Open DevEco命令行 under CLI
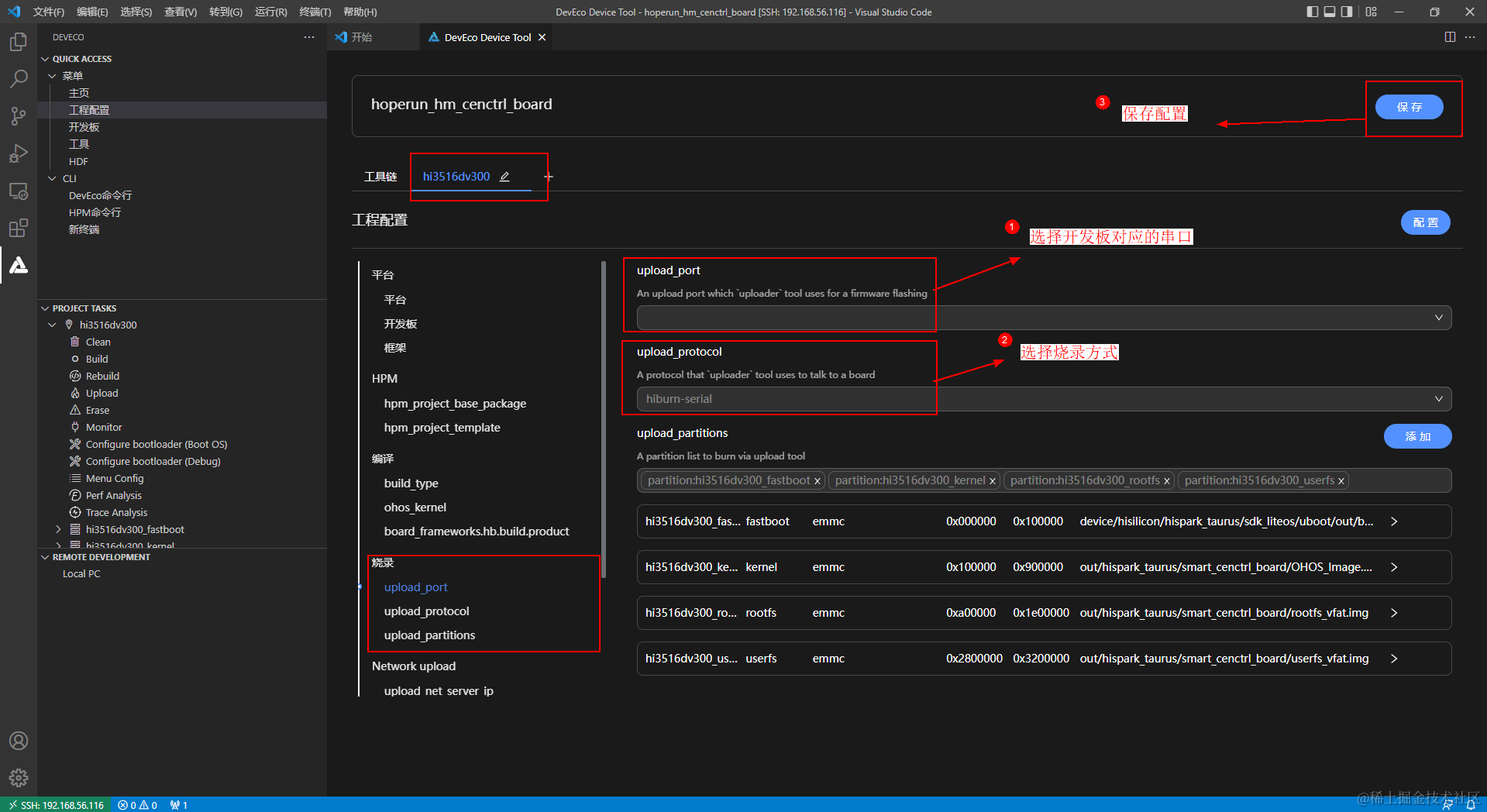Image resolution: width=1487 pixels, height=812 pixels. tap(100, 195)
